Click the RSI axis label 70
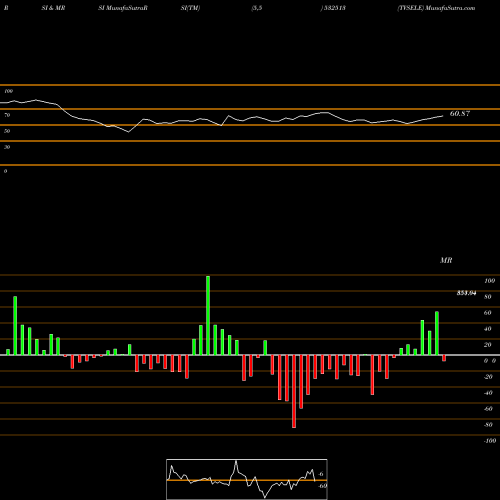The image size is (500, 500). [x=7, y=115]
